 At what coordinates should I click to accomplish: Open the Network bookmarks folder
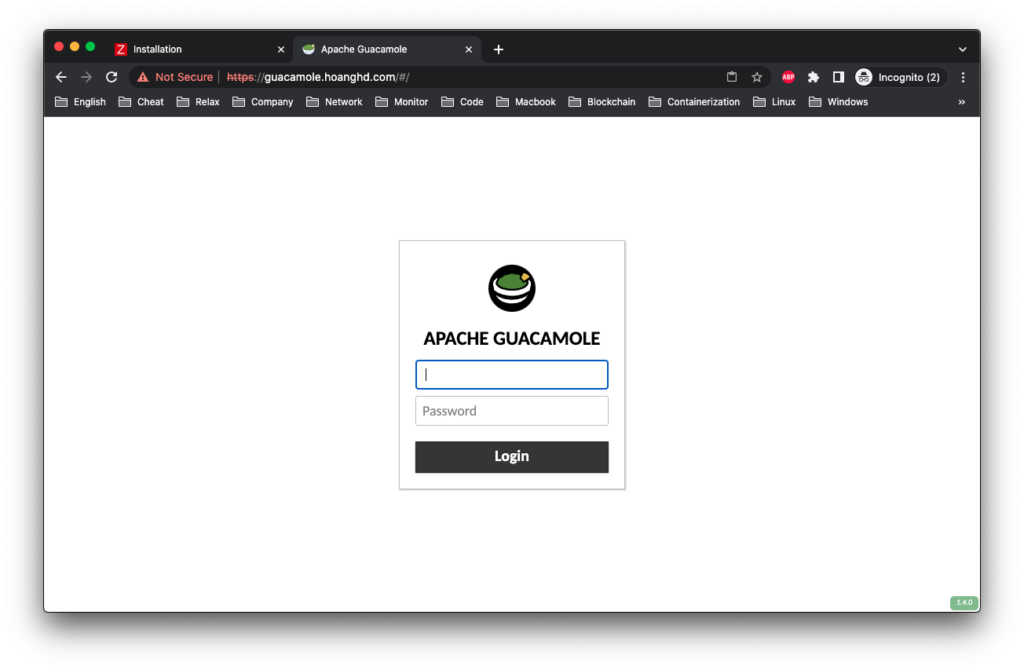click(x=334, y=102)
